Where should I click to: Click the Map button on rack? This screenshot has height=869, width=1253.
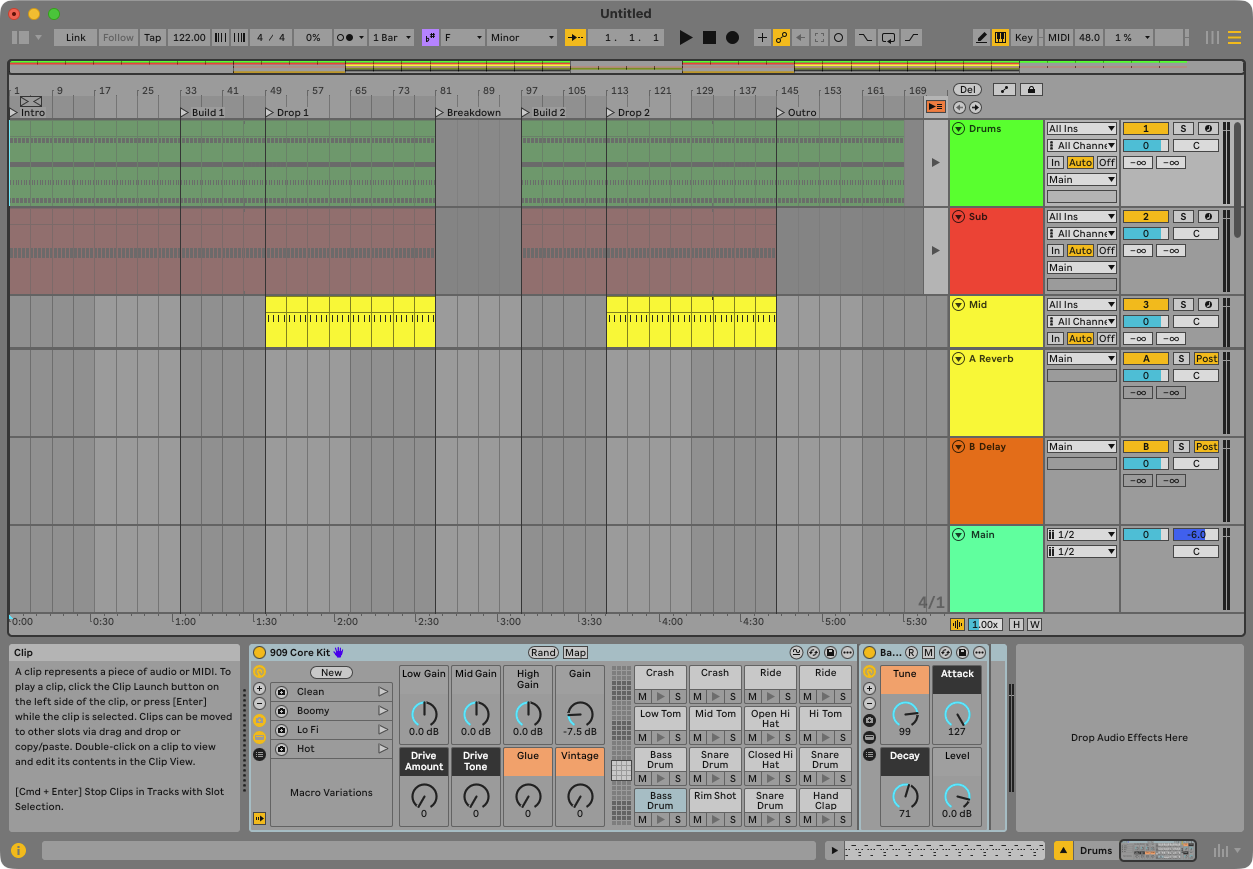click(x=575, y=652)
